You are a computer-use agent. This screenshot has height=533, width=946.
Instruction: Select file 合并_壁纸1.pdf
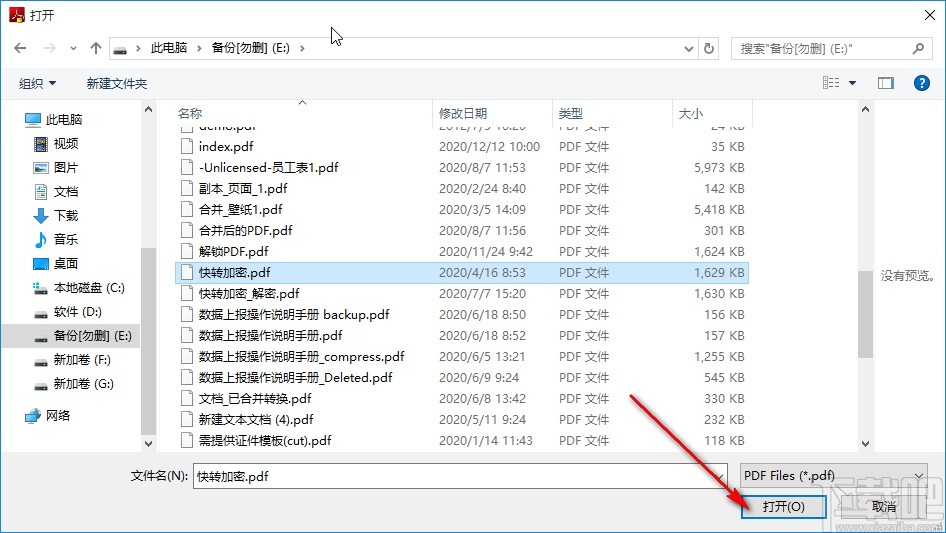pyautogui.click(x=462, y=209)
